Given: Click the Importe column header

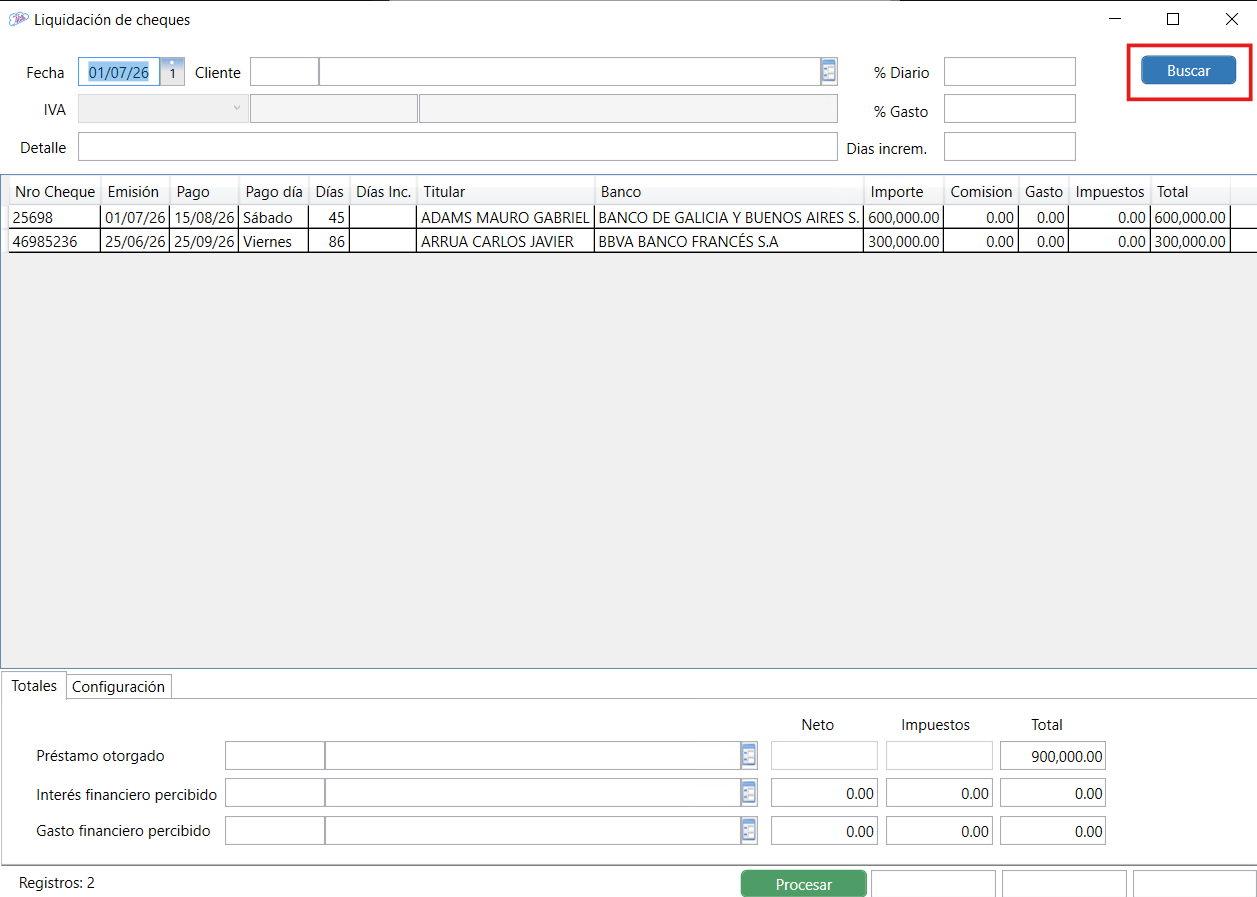Looking at the screenshot, I should pyautogui.click(x=904, y=192).
